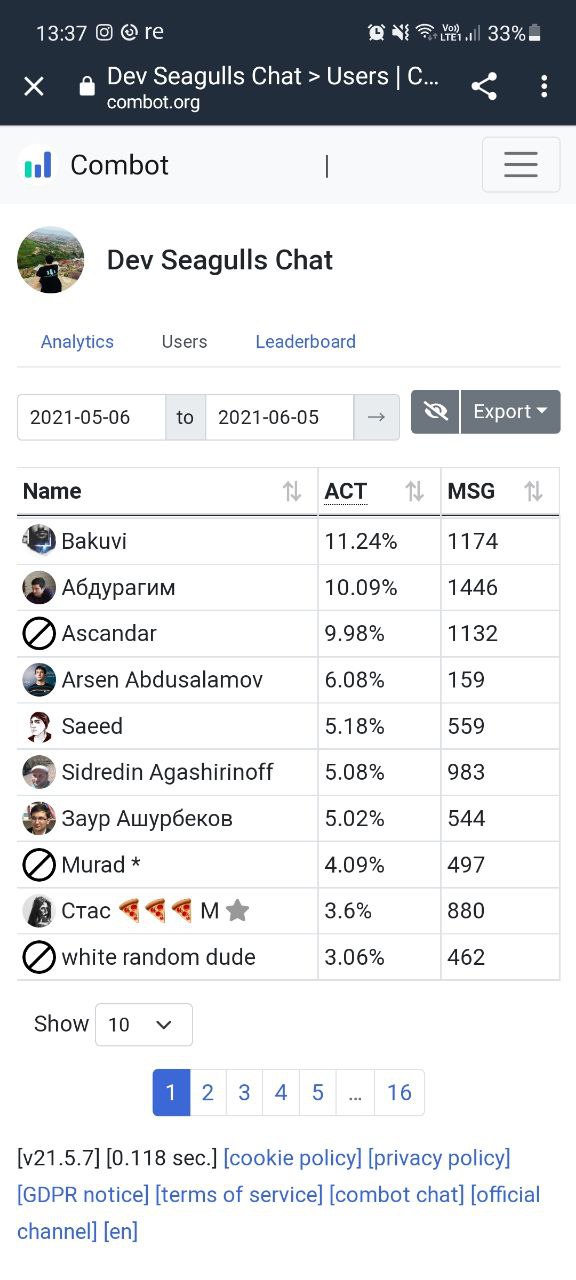This screenshot has height=1280, width=576.
Task: Click the Combot bar-chart logo
Action: coord(38,165)
